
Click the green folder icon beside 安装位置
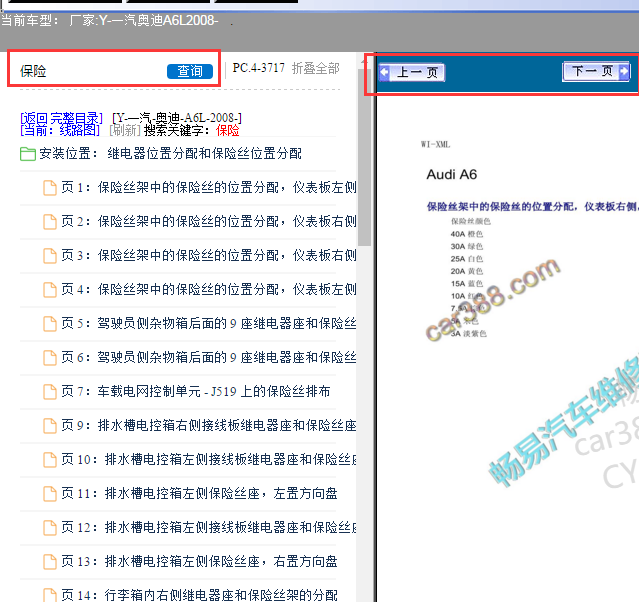[x=28, y=154]
